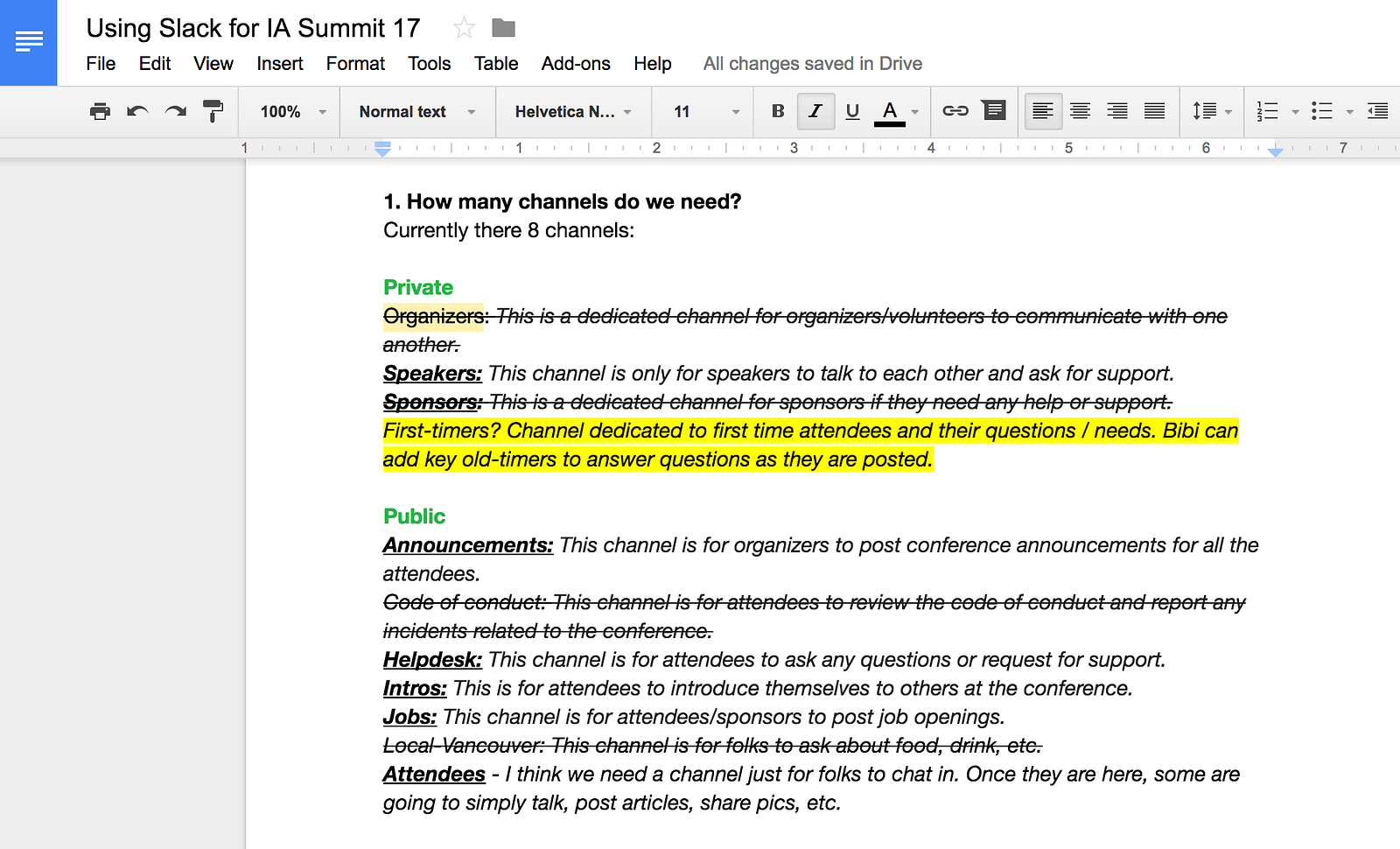1400x849 pixels.
Task: Undo the last action
Action: [x=137, y=111]
